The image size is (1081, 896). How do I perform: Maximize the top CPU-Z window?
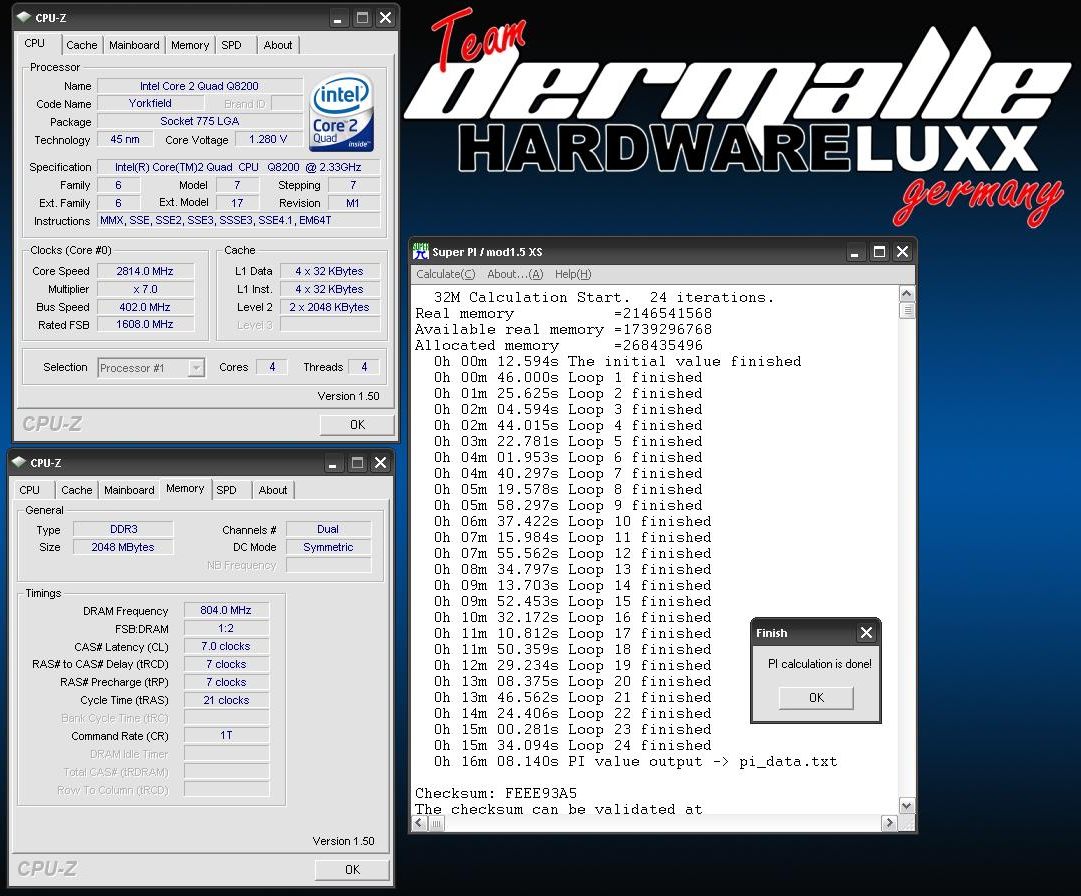(x=362, y=18)
